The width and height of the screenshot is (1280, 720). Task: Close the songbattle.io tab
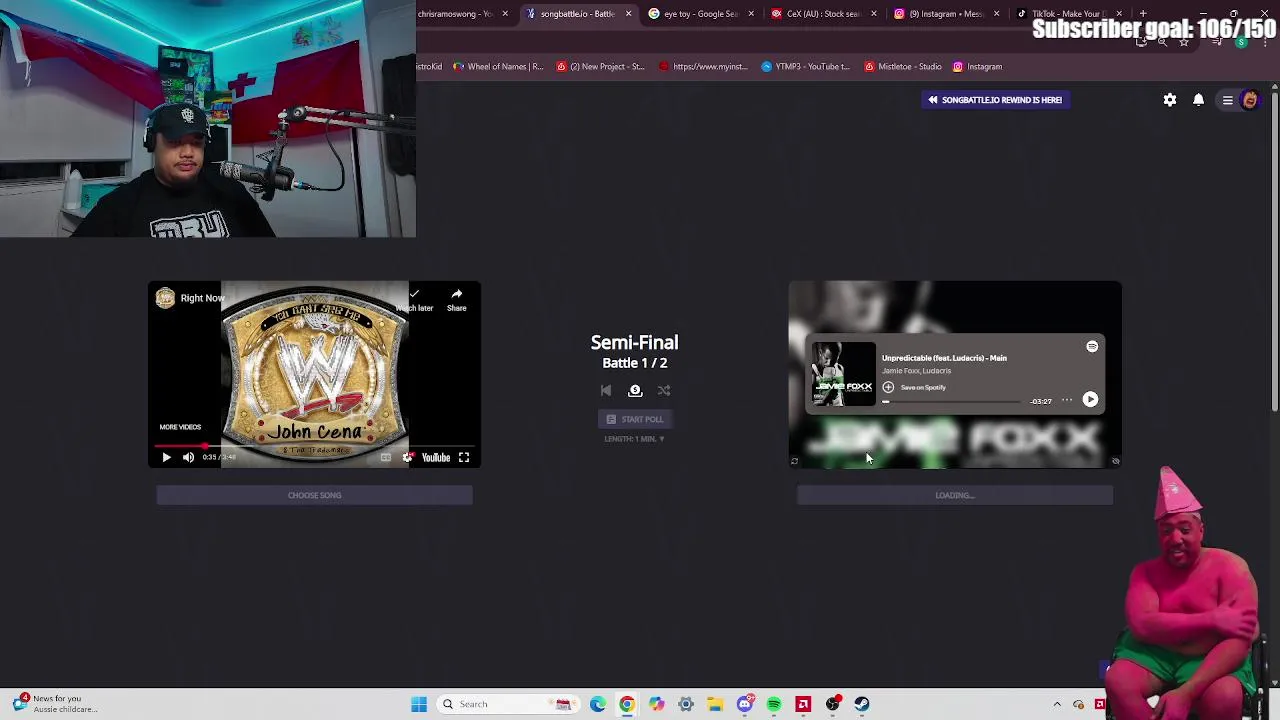click(628, 14)
